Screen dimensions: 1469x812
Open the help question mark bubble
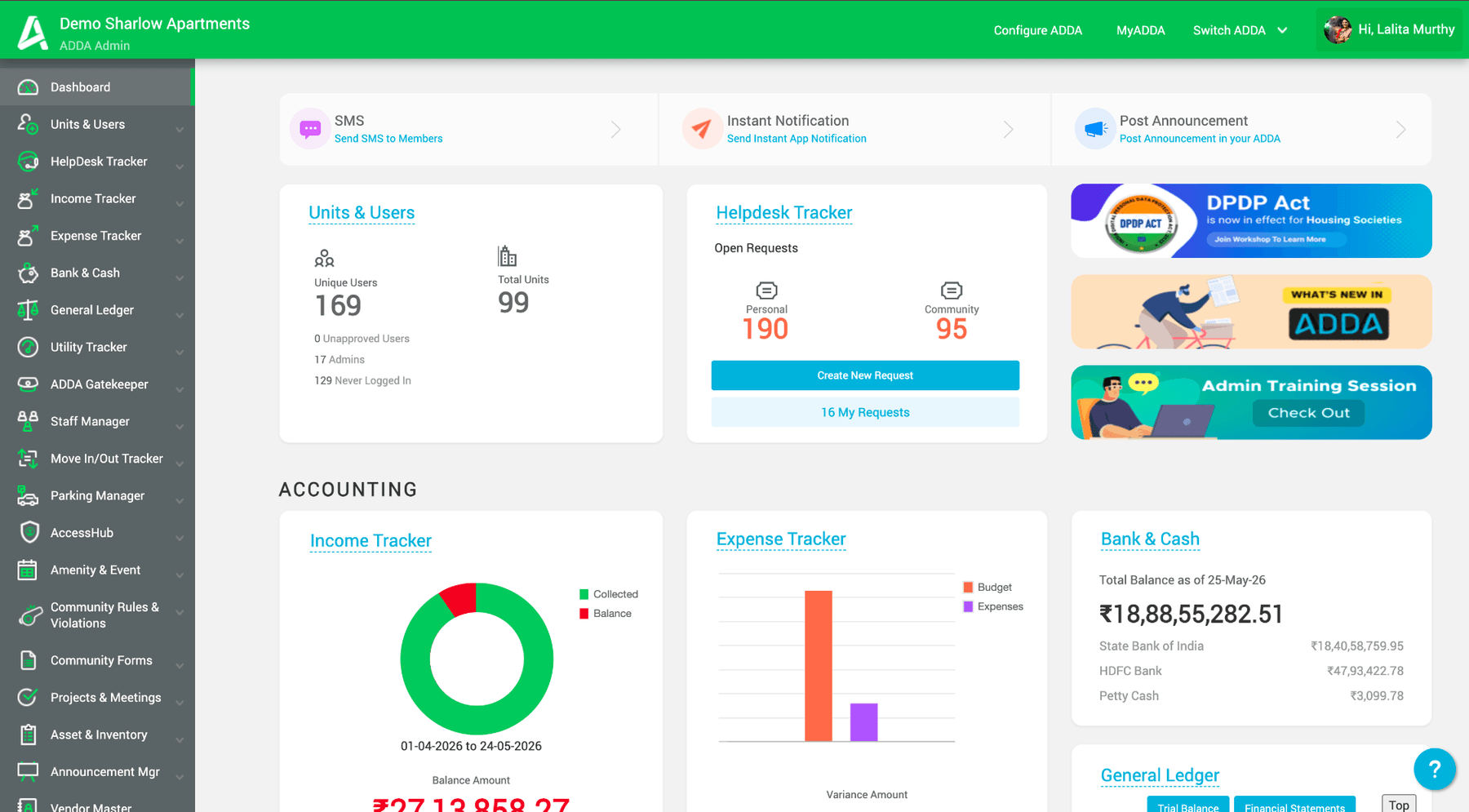pos(1434,769)
